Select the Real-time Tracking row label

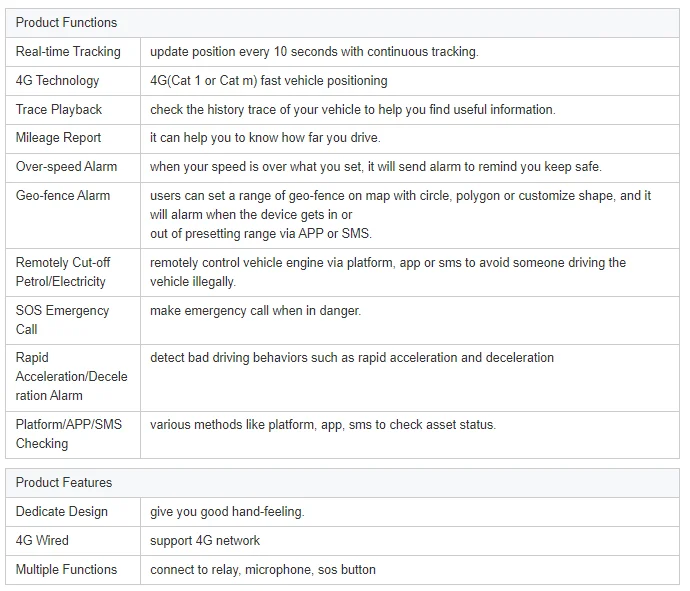coord(68,51)
